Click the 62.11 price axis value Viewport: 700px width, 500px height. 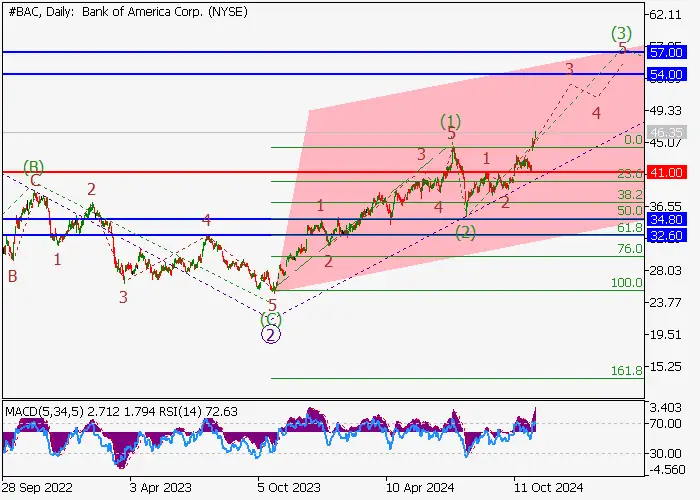(666, 15)
